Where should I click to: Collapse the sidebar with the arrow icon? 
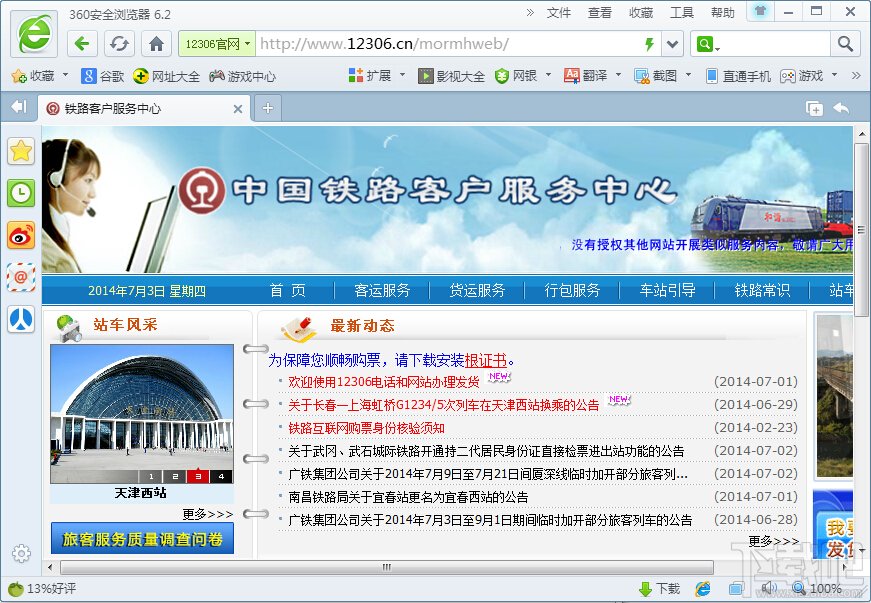19,107
